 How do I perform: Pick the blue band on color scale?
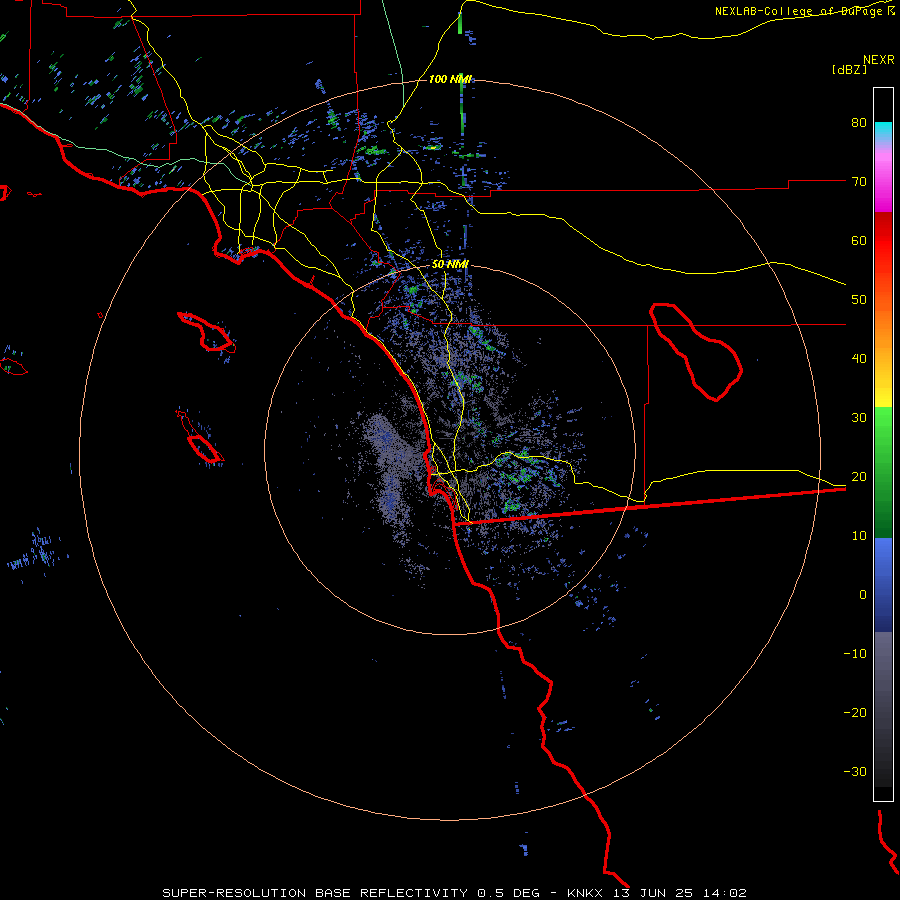(x=883, y=584)
